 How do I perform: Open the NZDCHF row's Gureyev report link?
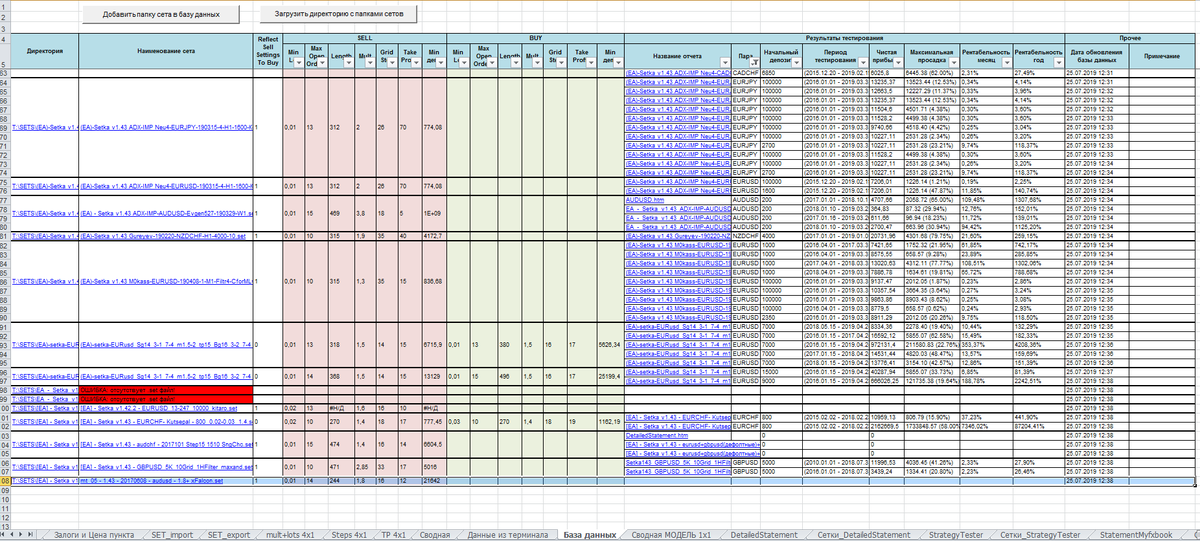click(678, 235)
